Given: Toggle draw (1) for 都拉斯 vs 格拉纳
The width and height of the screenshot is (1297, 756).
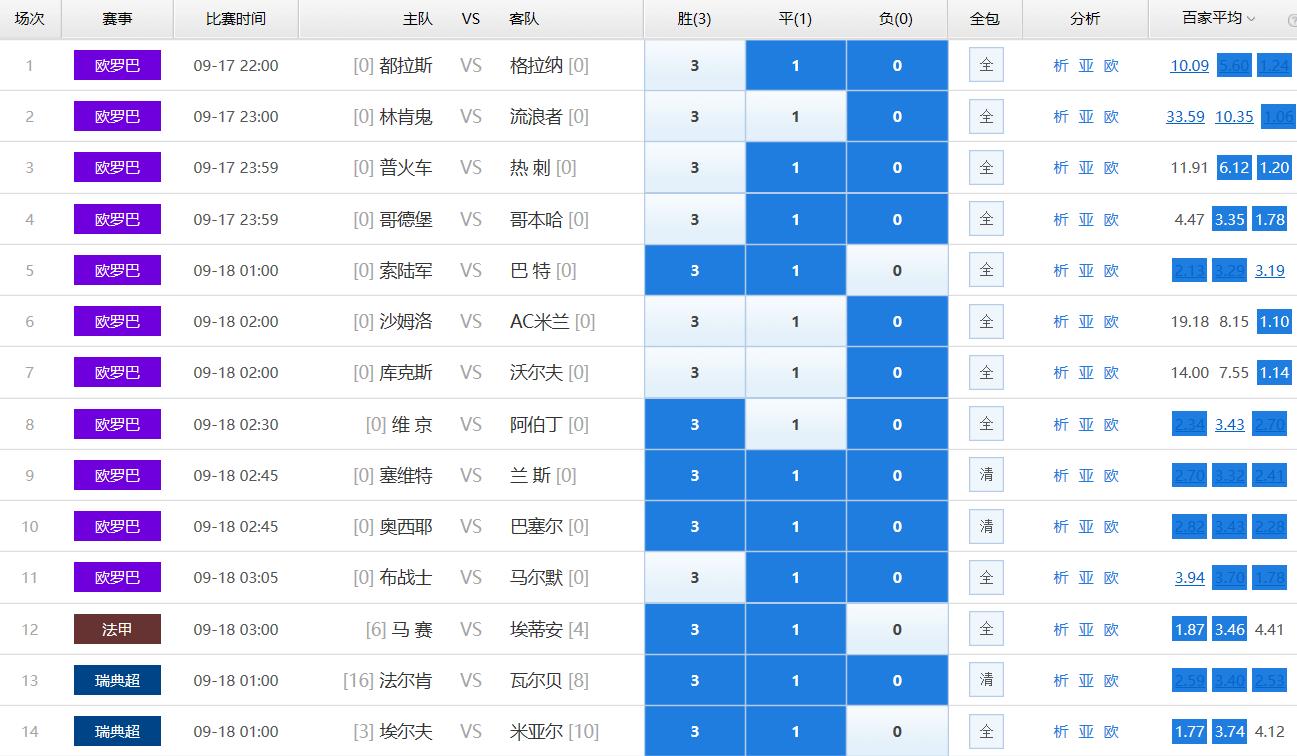Looking at the screenshot, I should pos(796,65).
